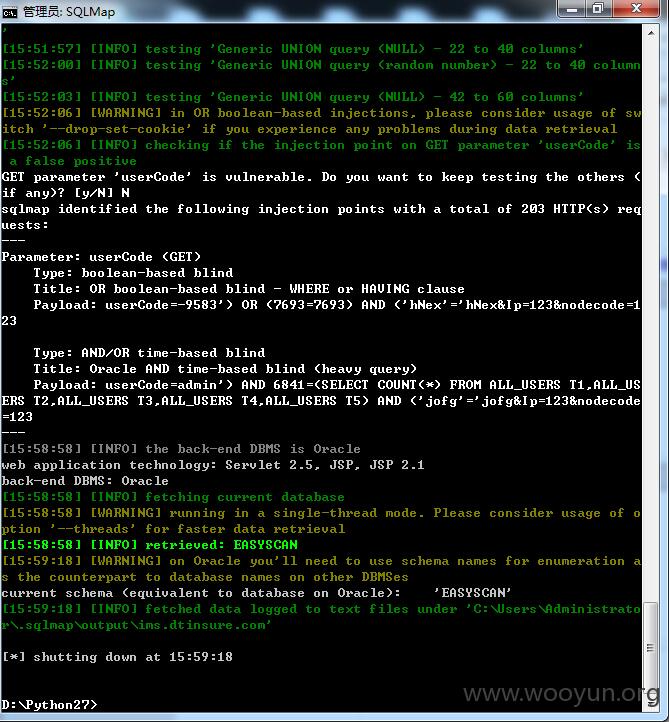Click the 'if any)? [y/N] N' line

click(x=65, y=193)
